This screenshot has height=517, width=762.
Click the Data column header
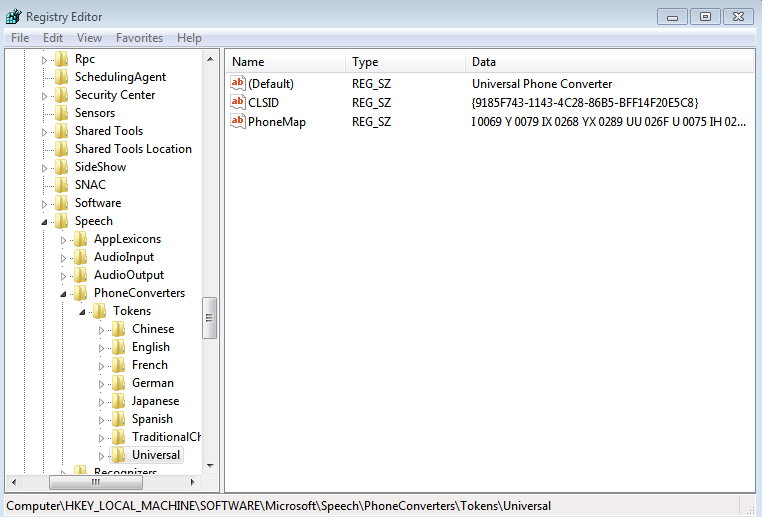point(609,62)
